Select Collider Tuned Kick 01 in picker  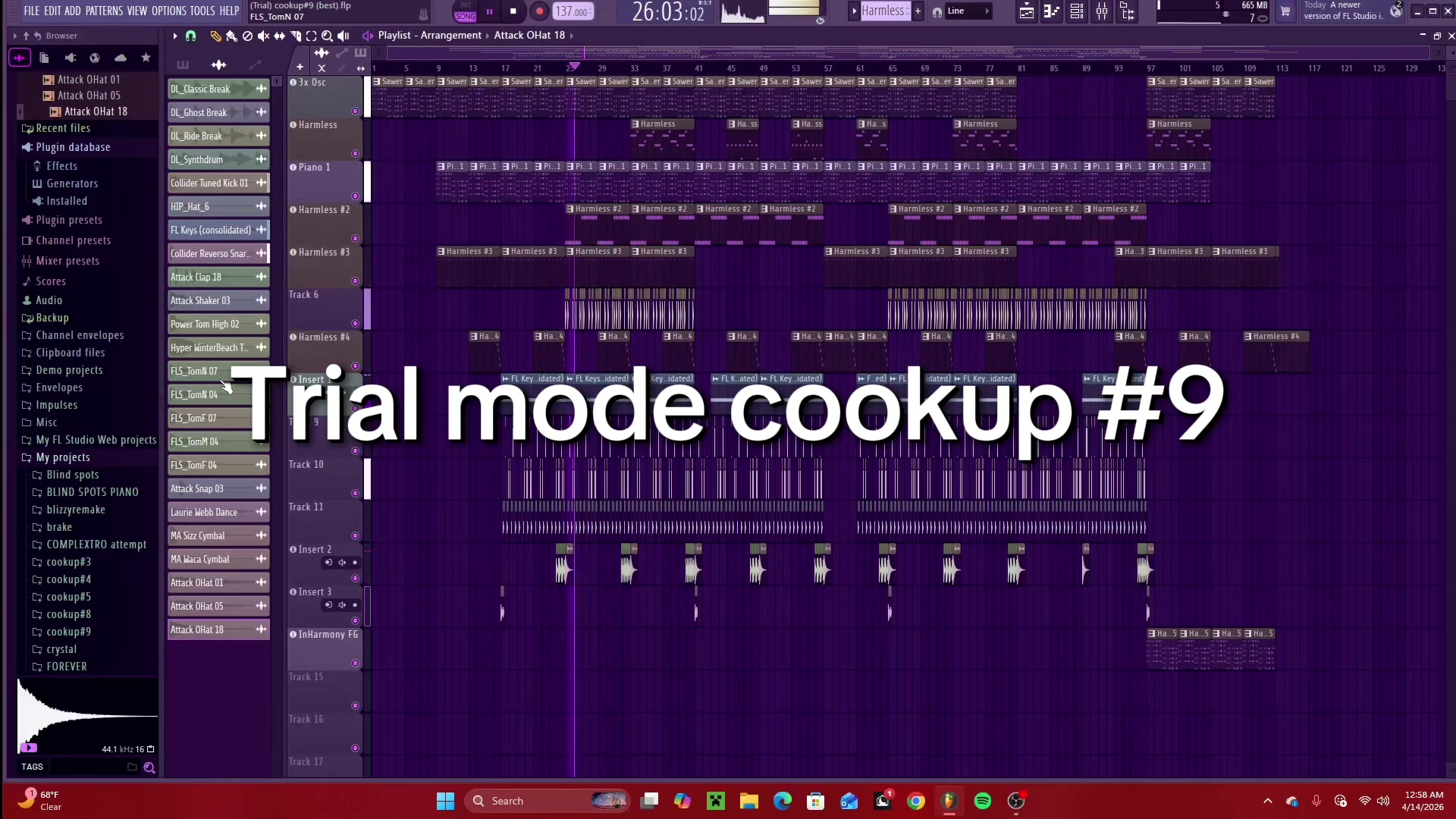(x=218, y=184)
